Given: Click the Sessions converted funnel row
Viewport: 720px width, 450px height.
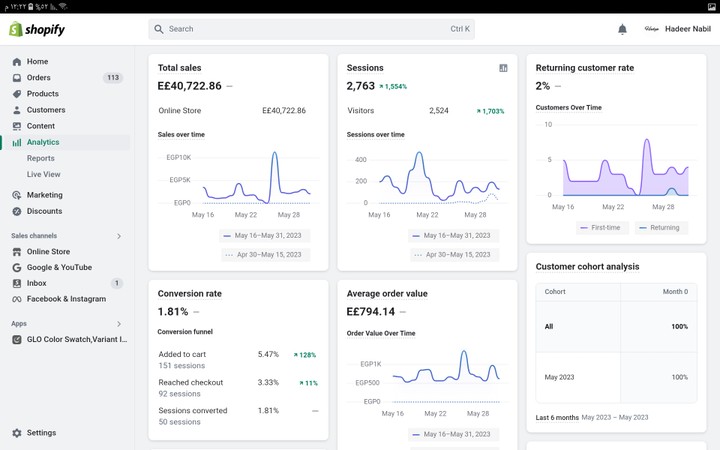Looking at the screenshot, I should coord(238,416).
